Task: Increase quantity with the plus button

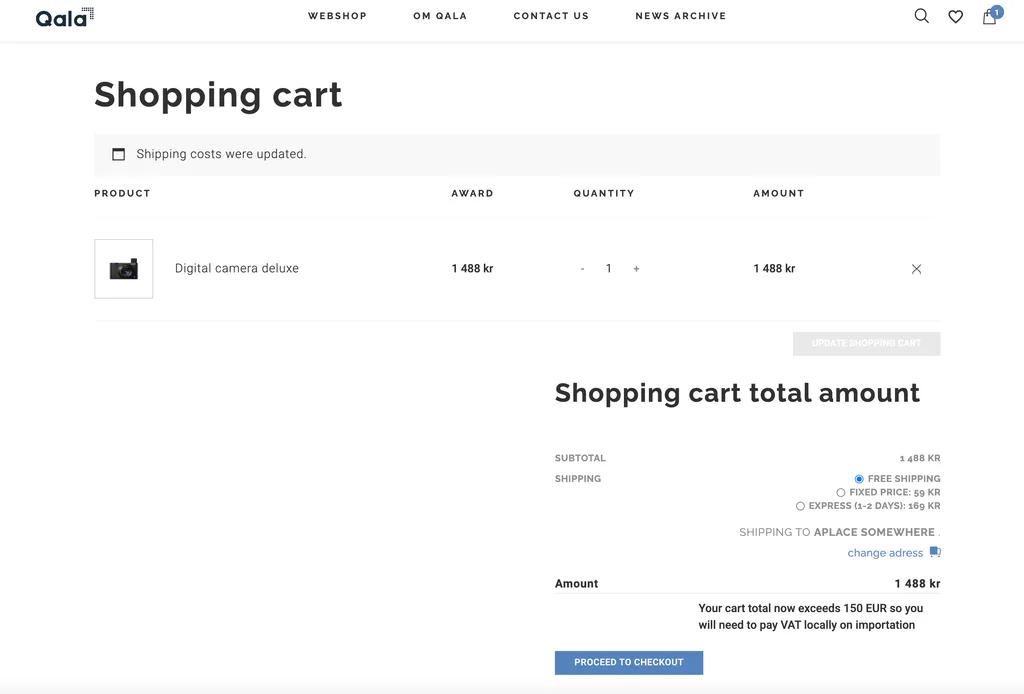Action: (636, 269)
